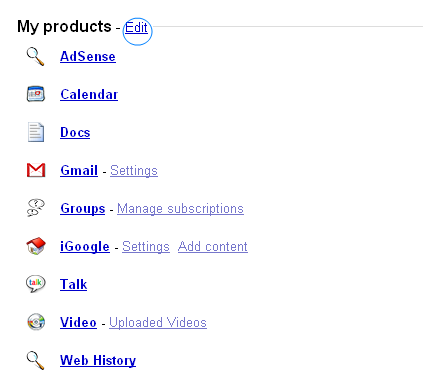430x387 pixels.
Task: Click the Talk chat bubble icon
Action: point(36,284)
